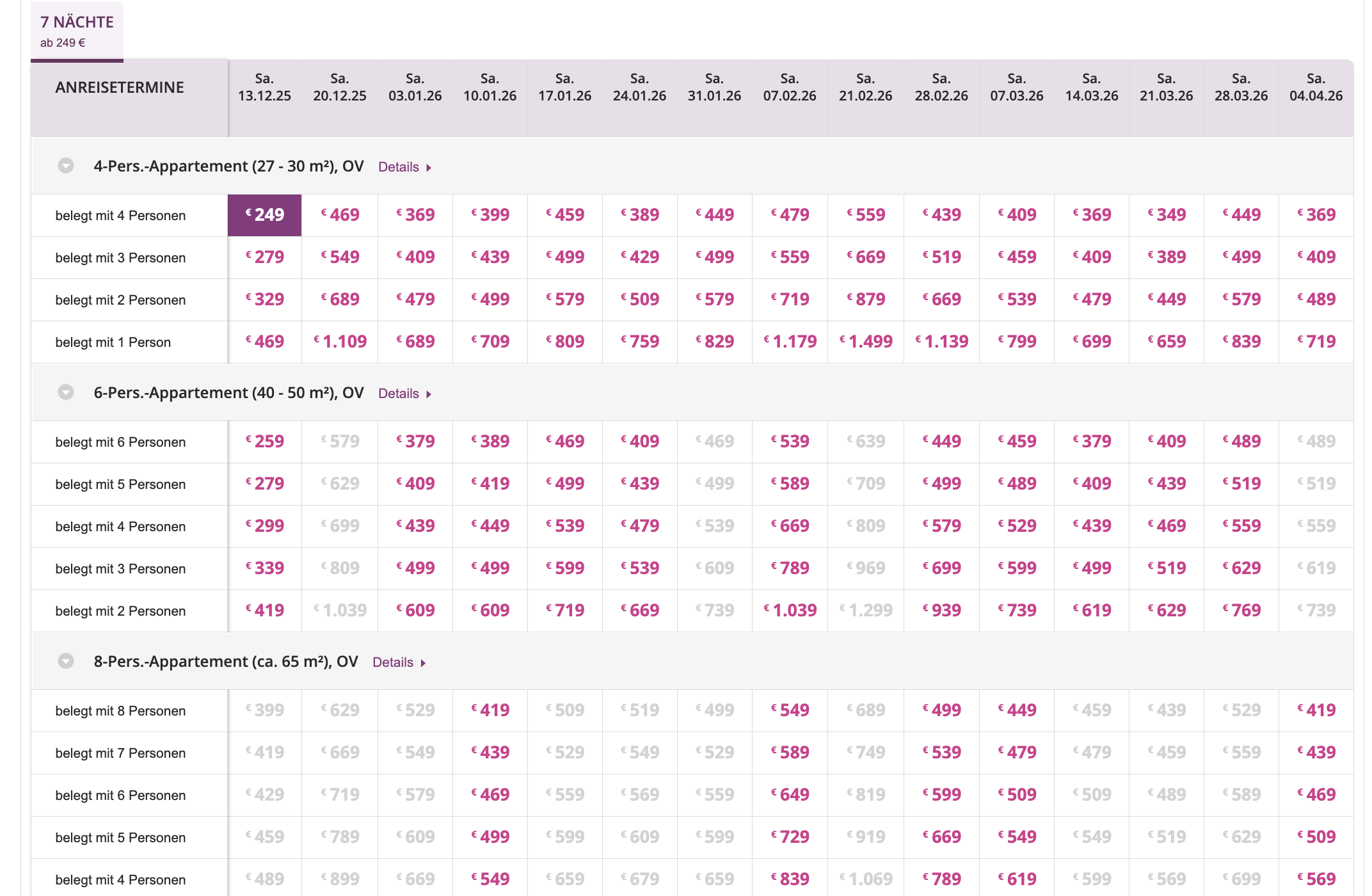Choose €419 price for 8 persons on 10.01.26
Viewport: 1372px width, 896px height.
490,710
